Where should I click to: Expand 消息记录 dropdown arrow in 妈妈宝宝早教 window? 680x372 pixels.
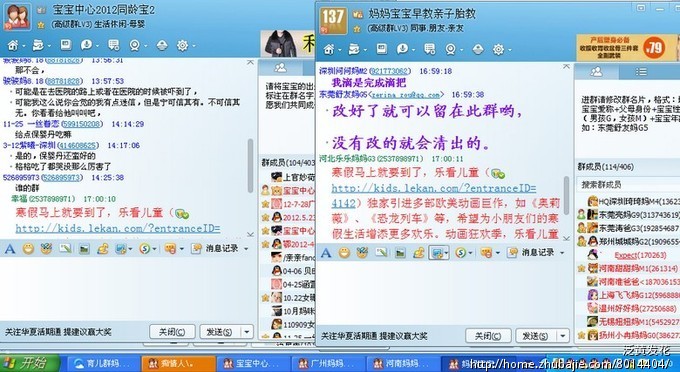(x=562, y=253)
